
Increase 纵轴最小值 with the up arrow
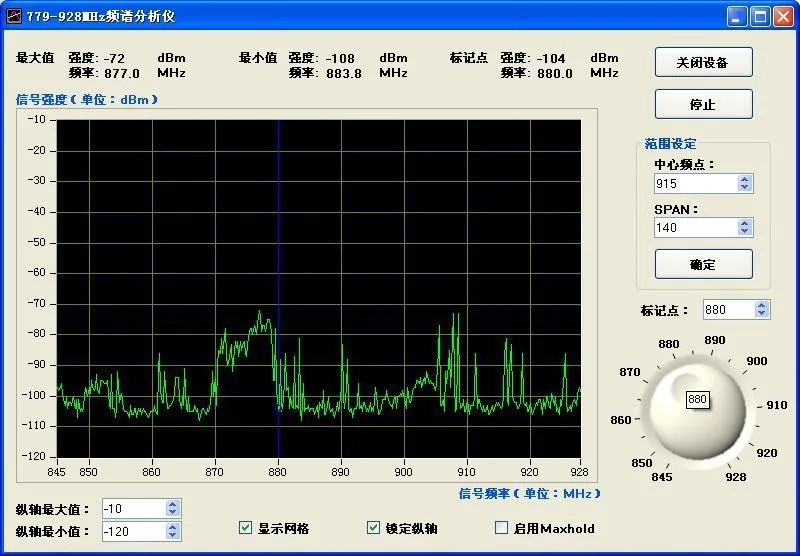tap(172, 527)
